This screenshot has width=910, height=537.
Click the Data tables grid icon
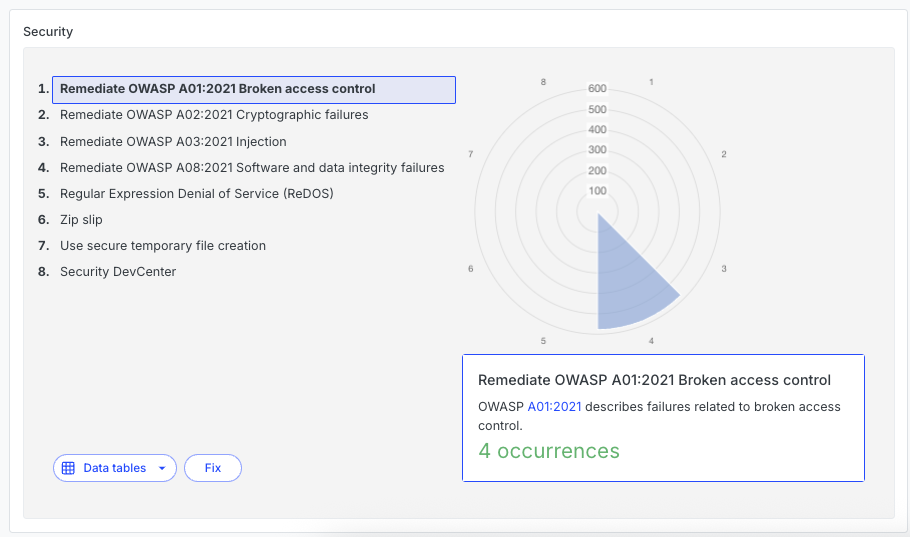(x=68, y=468)
